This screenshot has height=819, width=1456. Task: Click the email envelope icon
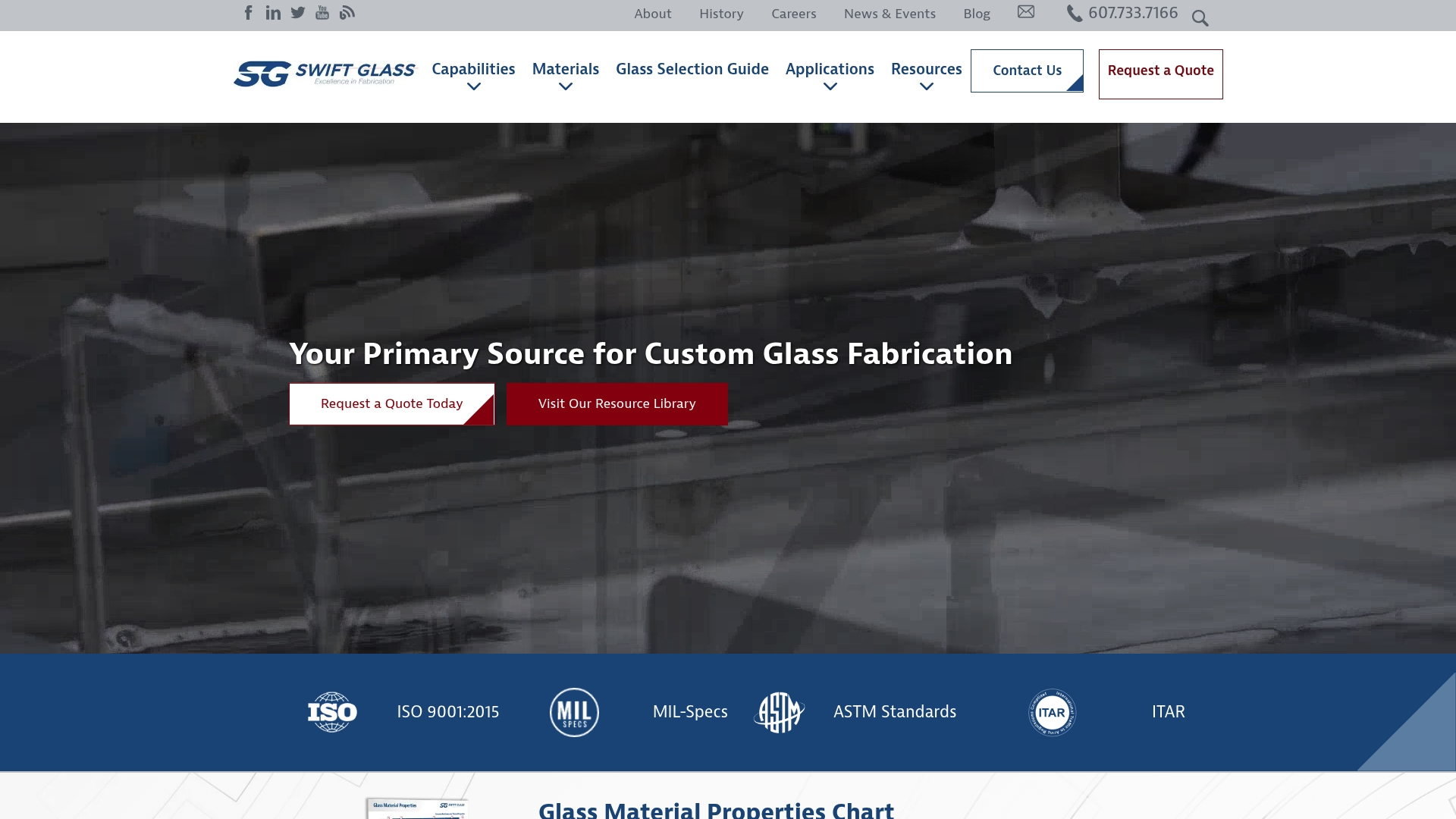click(1026, 11)
